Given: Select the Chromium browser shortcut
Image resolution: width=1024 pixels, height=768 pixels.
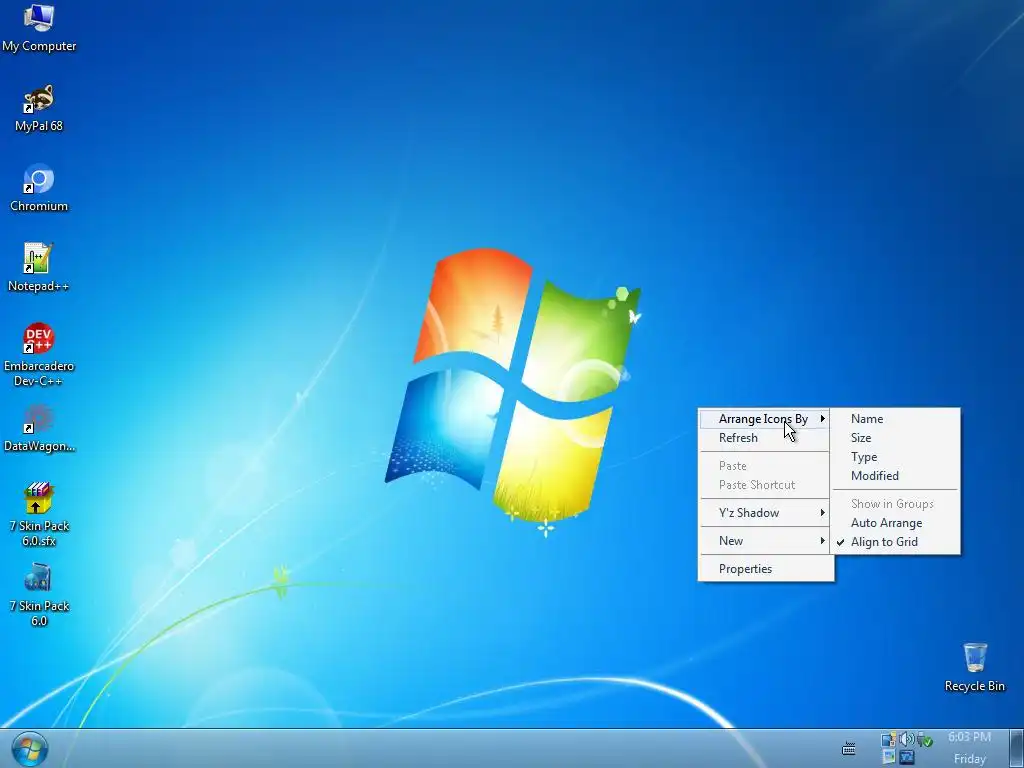Looking at the screenshot, I should point(39,188).
